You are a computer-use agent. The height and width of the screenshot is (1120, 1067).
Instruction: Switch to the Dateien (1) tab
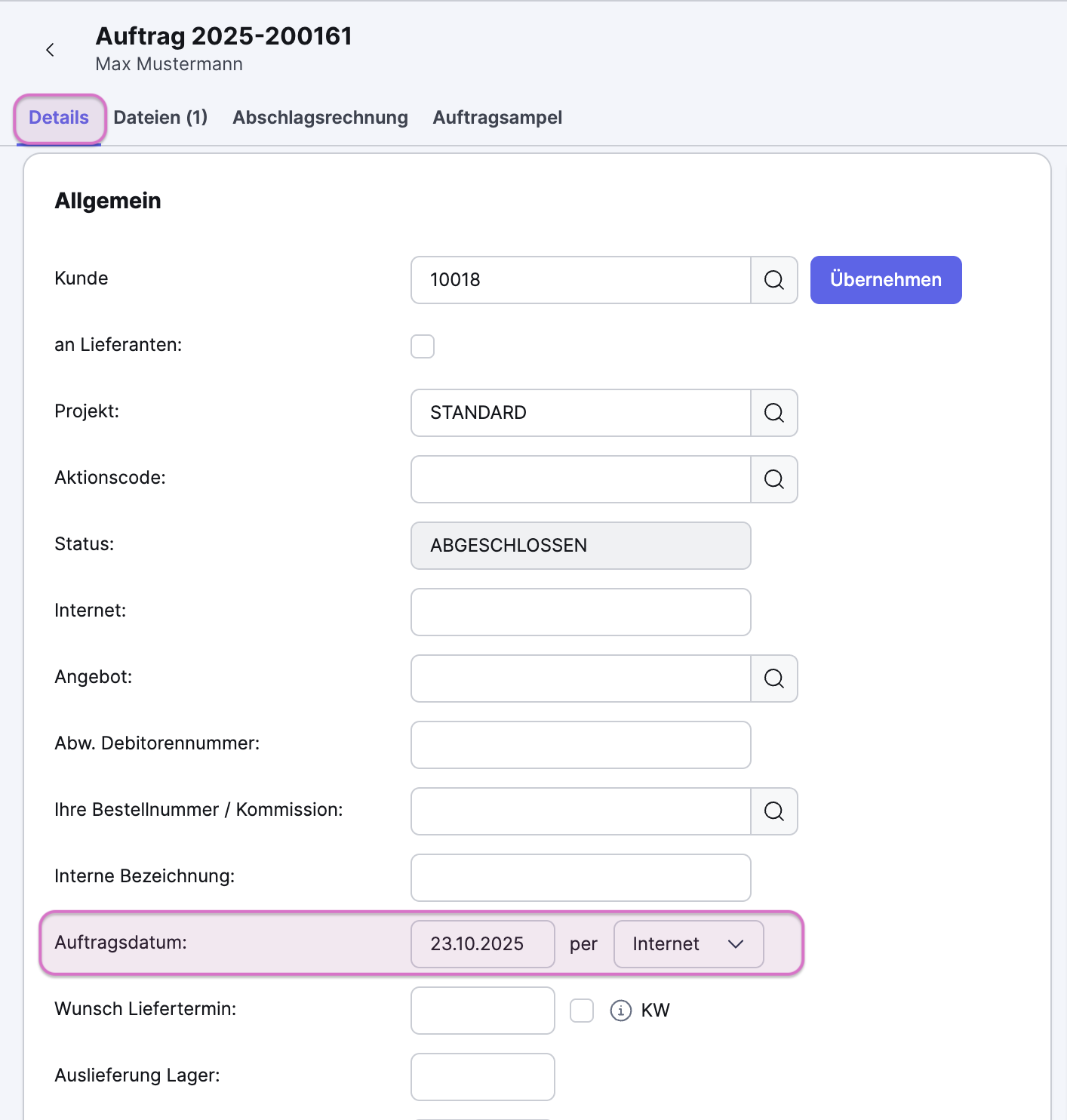pos(160,118)
